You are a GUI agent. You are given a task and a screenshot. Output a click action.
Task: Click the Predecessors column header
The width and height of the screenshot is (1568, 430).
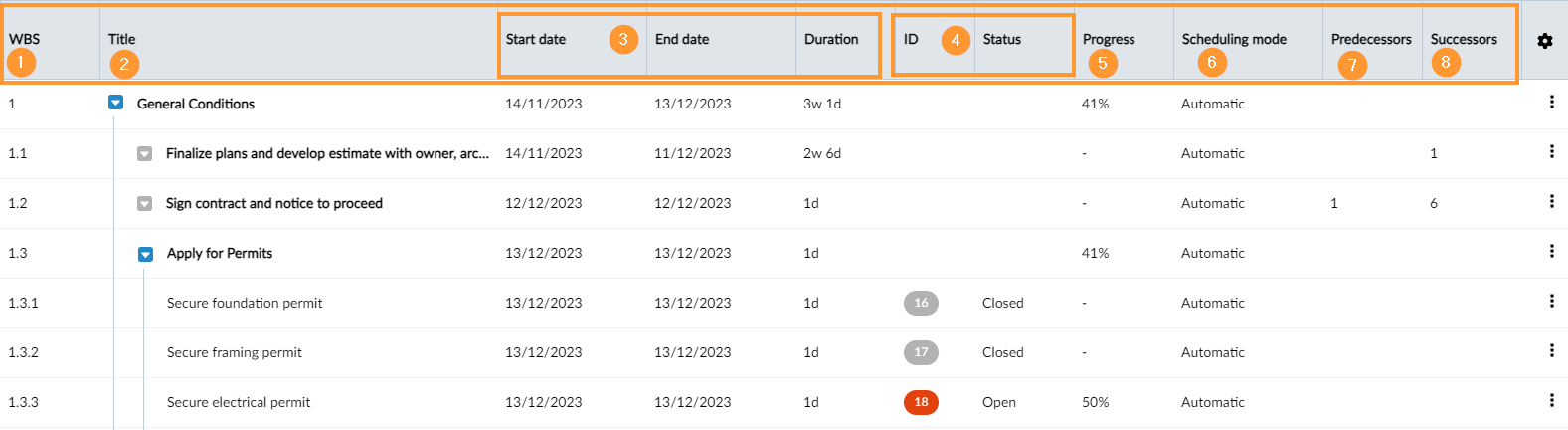click(x=1371, y=39)
